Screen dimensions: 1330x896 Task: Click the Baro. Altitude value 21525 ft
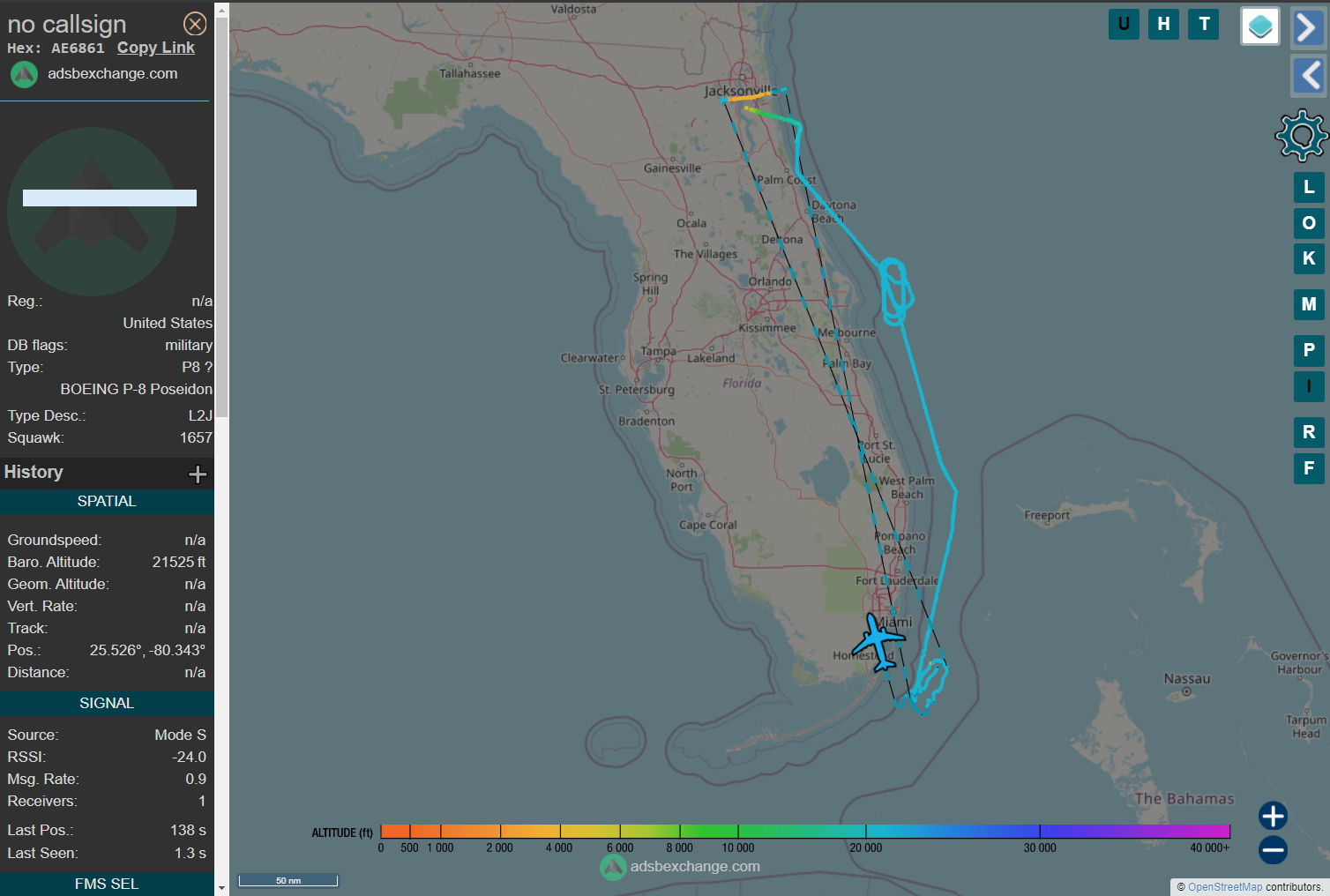[179, 563]
